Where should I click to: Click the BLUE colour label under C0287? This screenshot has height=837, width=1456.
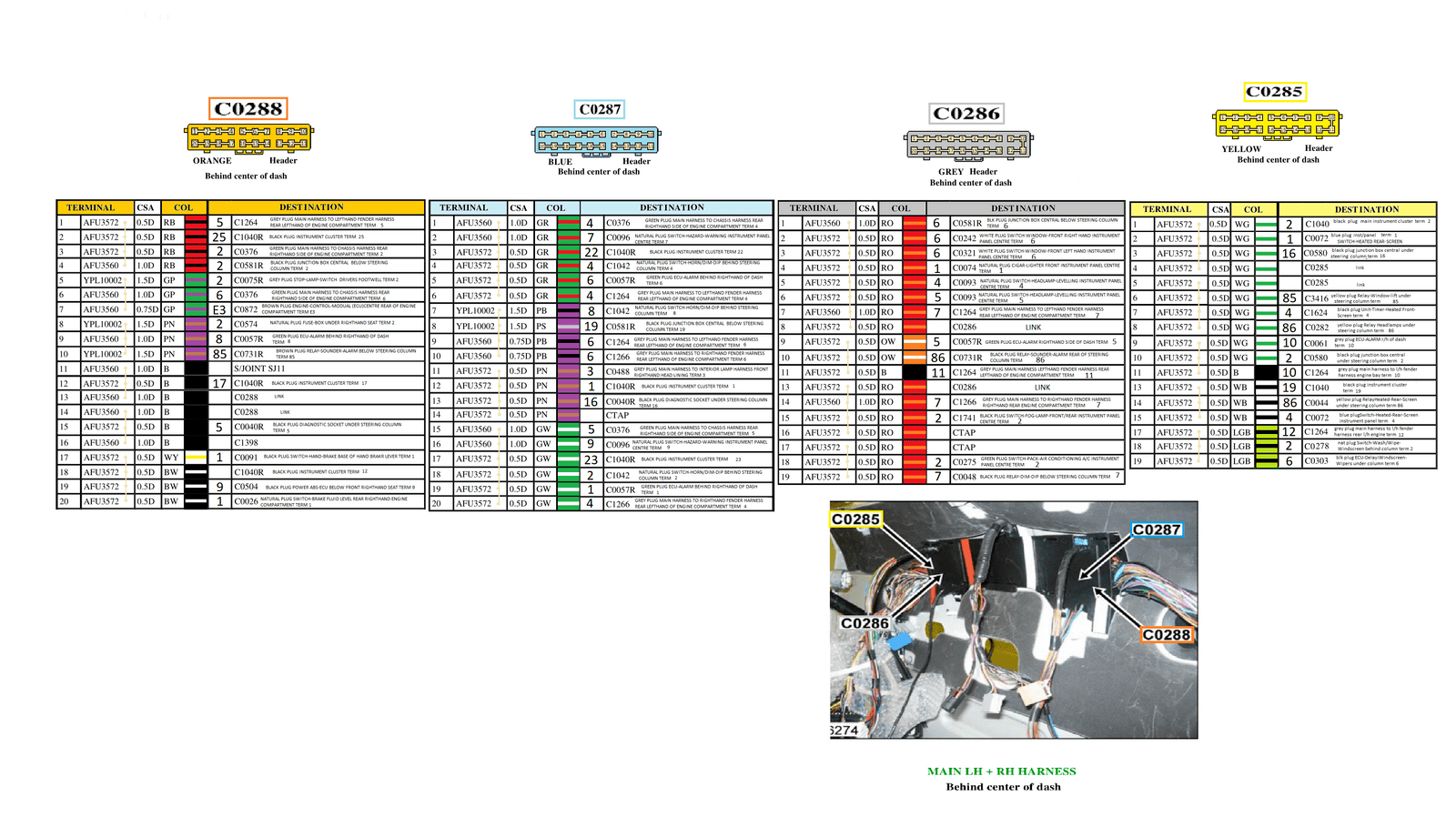click(x=561, y=162)
